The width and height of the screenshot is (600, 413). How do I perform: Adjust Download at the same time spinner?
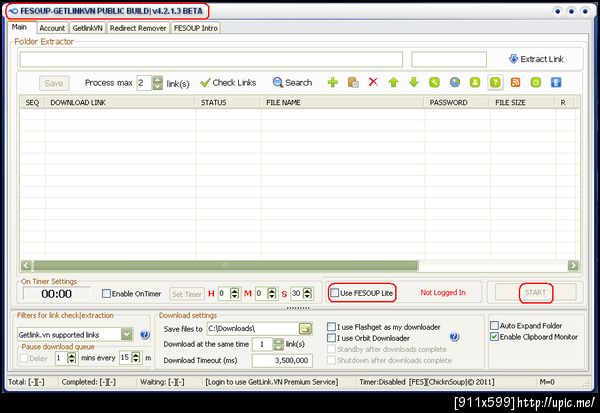279,344
